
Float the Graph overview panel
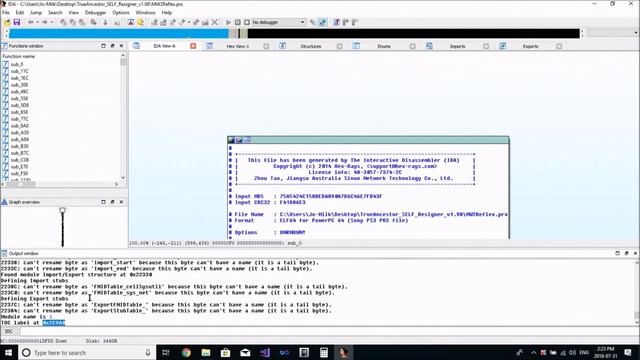[x=112, y=202]
